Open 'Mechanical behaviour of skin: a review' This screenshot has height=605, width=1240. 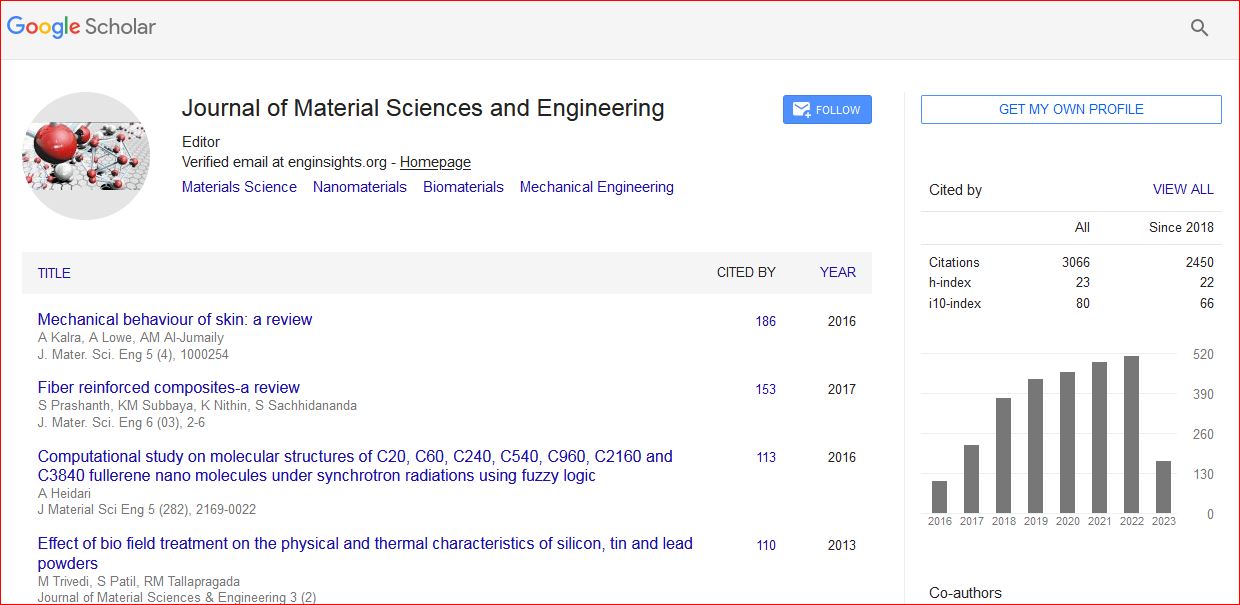click(175, 320)
